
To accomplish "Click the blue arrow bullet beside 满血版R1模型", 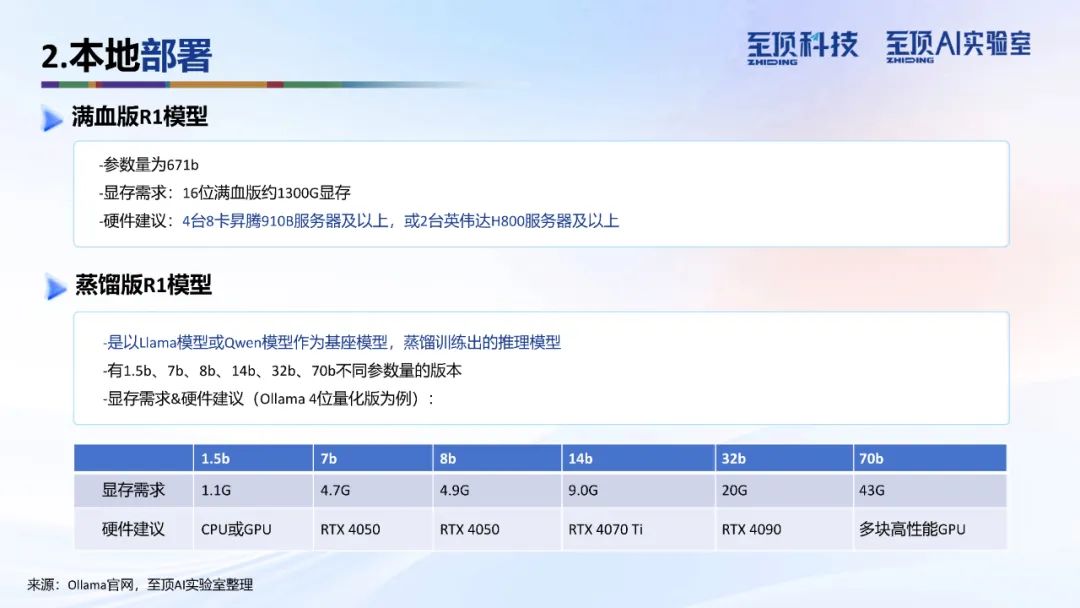I will point(52,118).
